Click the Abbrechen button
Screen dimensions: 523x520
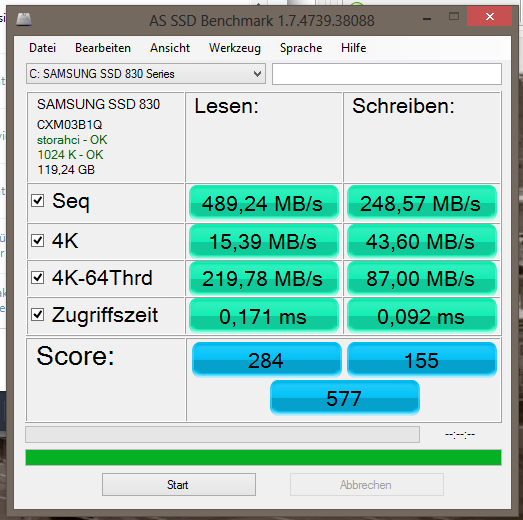(x=367, y=484)
